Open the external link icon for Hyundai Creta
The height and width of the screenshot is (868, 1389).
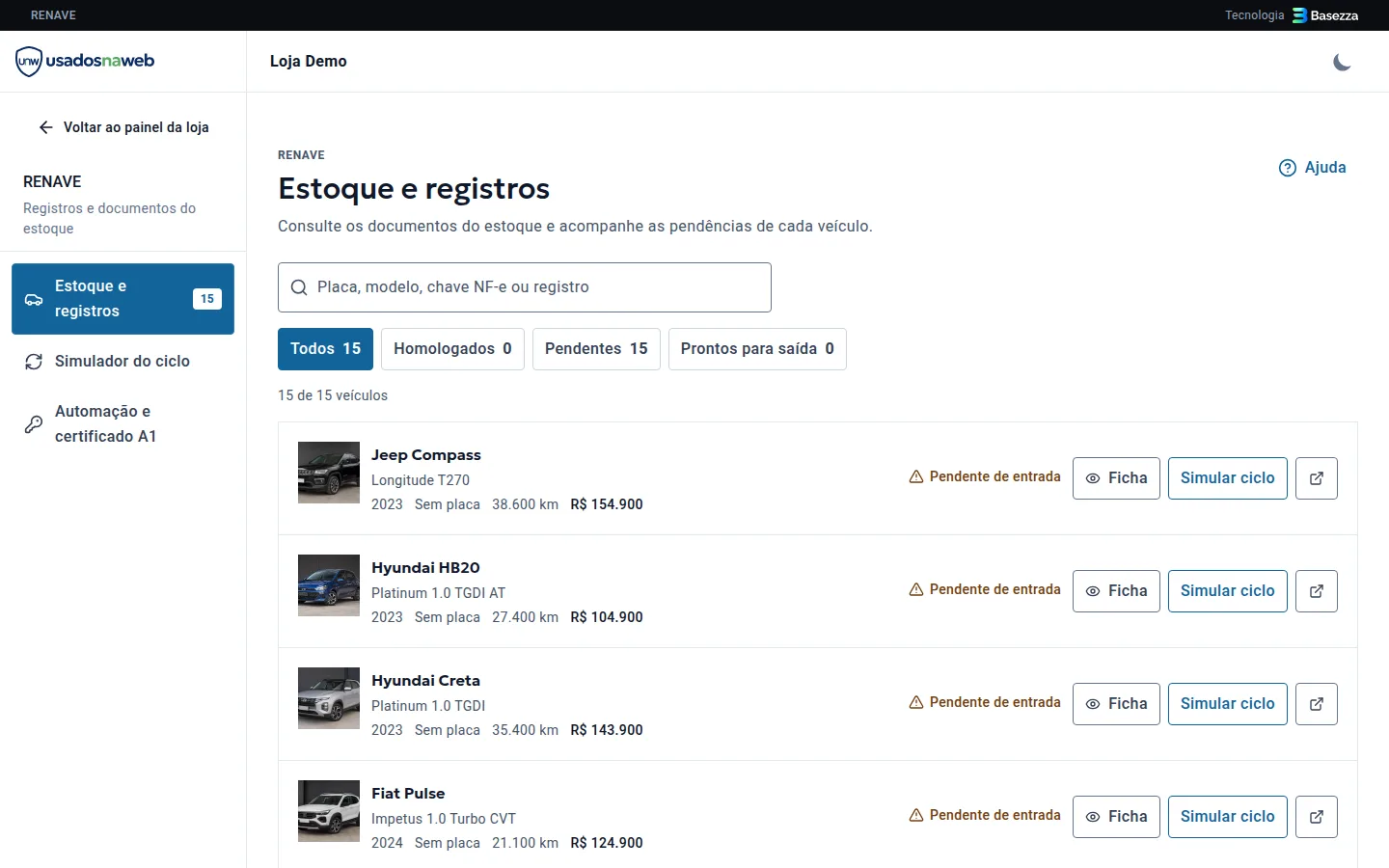coord(1317,704)
